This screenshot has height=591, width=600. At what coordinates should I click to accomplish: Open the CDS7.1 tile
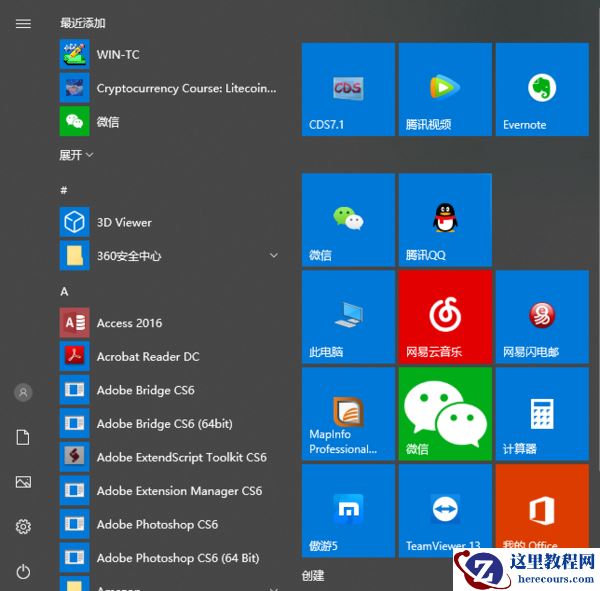pyautogui.click(x=348, y=89)
